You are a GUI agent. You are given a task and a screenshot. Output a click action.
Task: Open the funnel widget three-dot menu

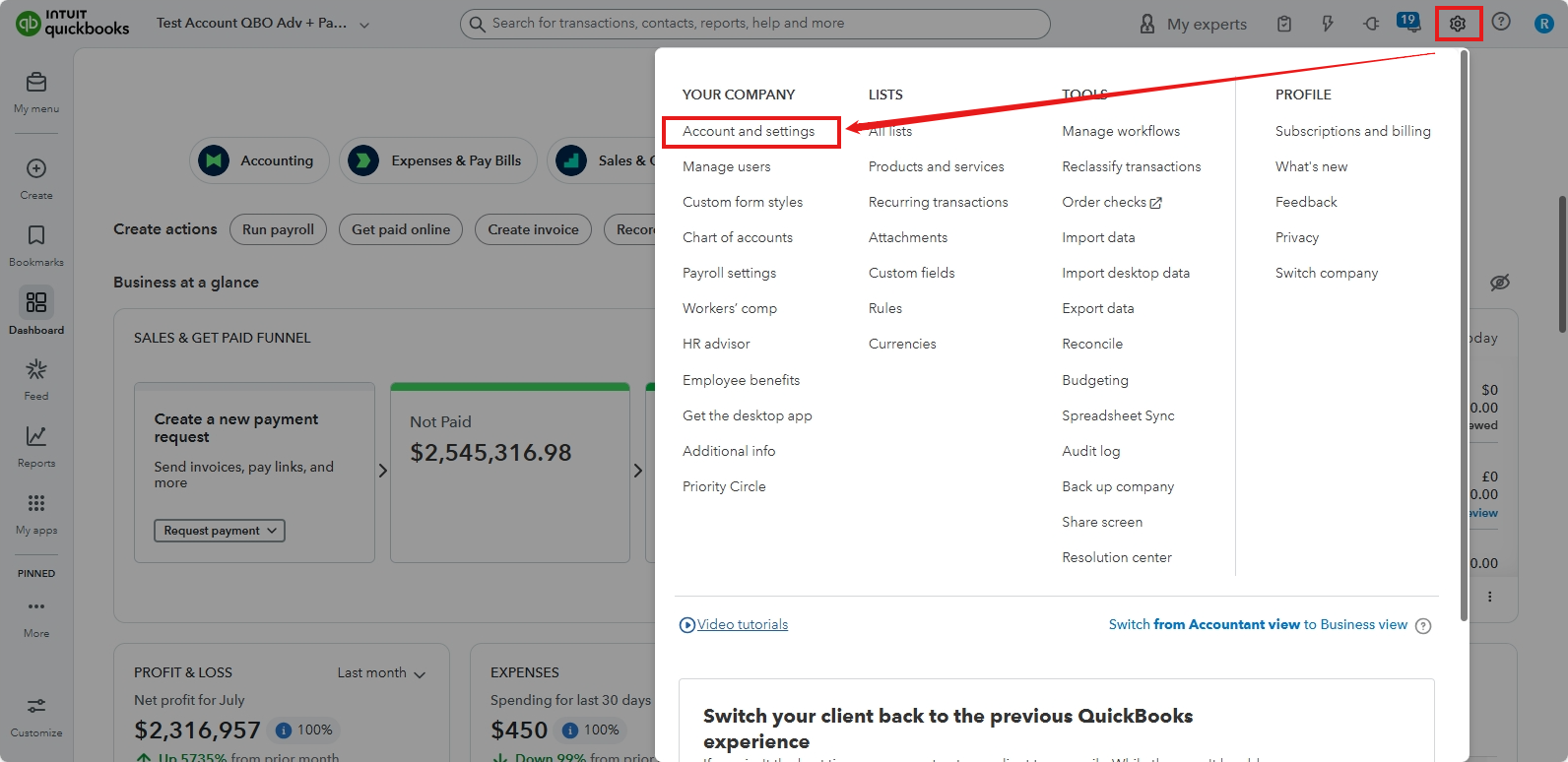pyautogui.click(x=1489, y=597)
